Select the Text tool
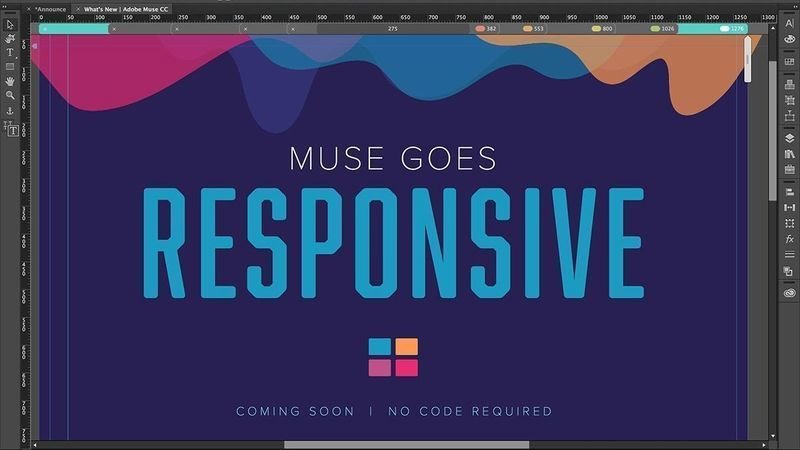 coord(10,53)
